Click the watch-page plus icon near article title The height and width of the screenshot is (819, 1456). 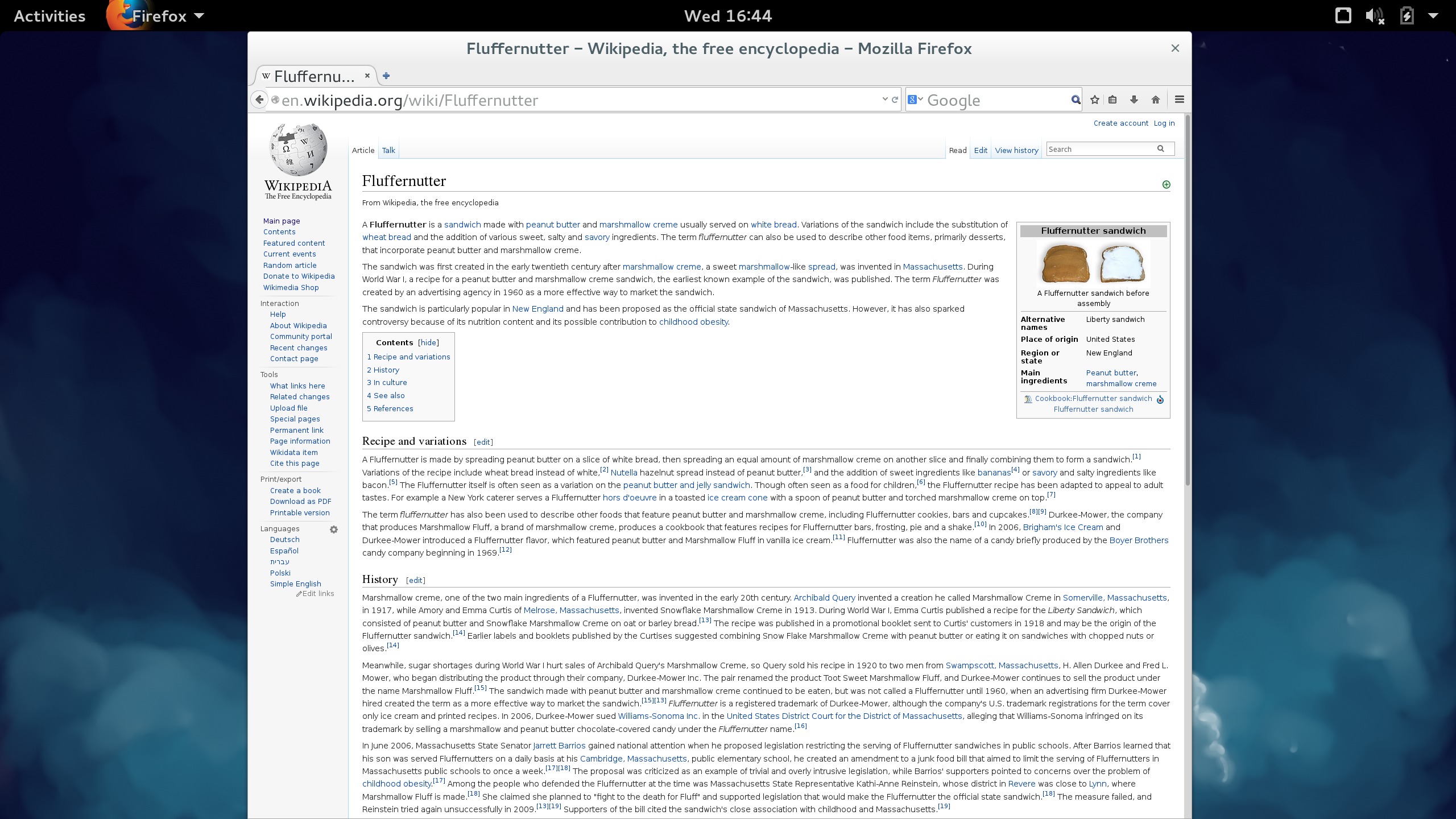(1167, 184)
